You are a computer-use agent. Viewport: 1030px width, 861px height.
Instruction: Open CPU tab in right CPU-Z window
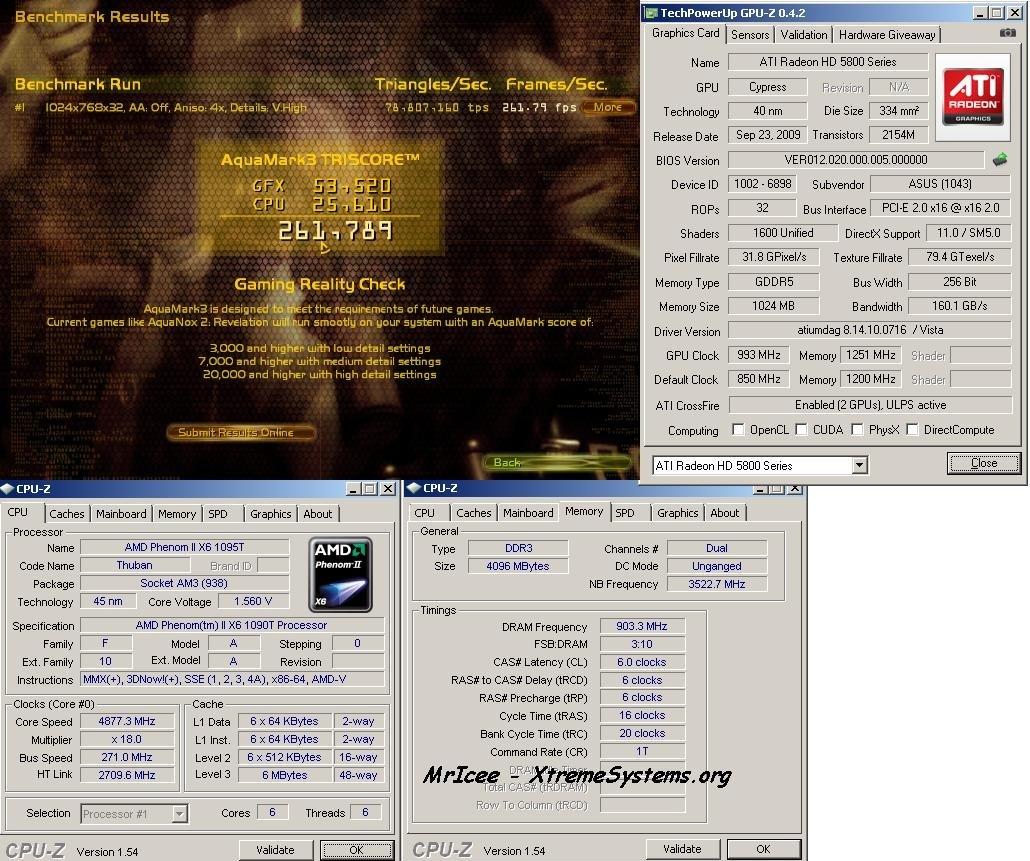click(x=424, y=513)
